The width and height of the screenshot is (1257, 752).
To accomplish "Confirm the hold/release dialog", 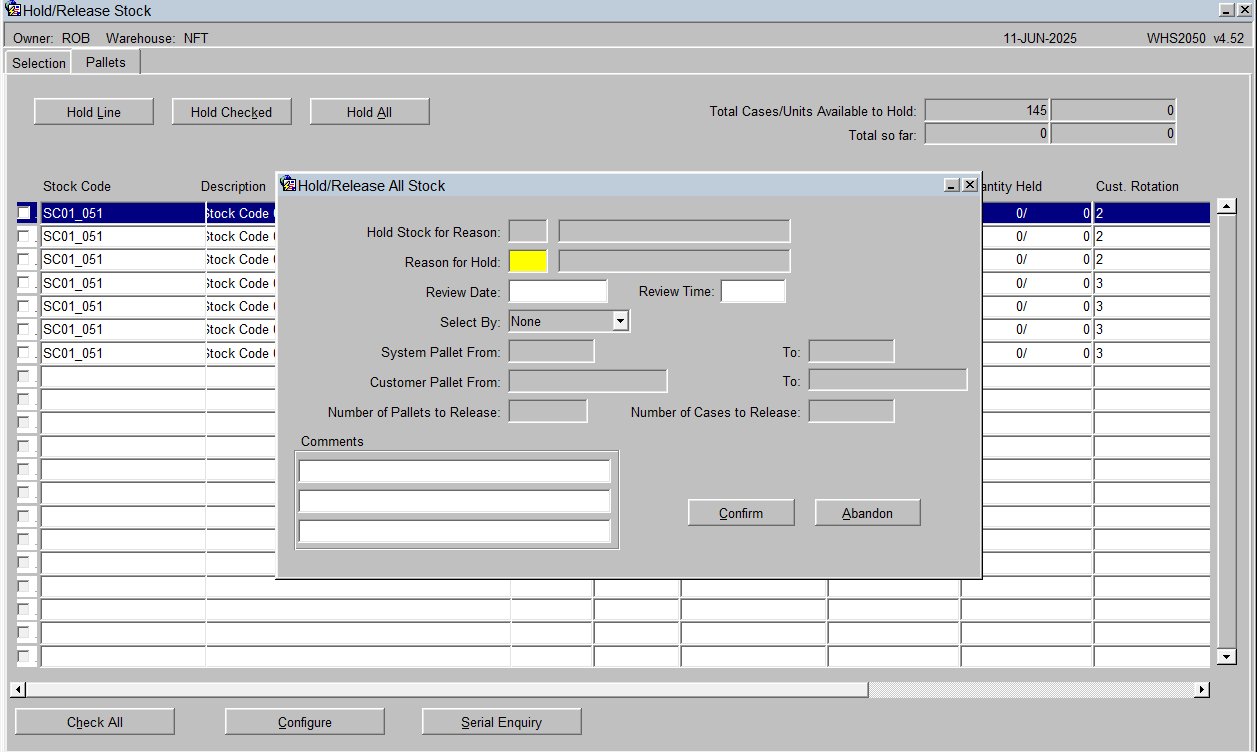I will 741,513.
